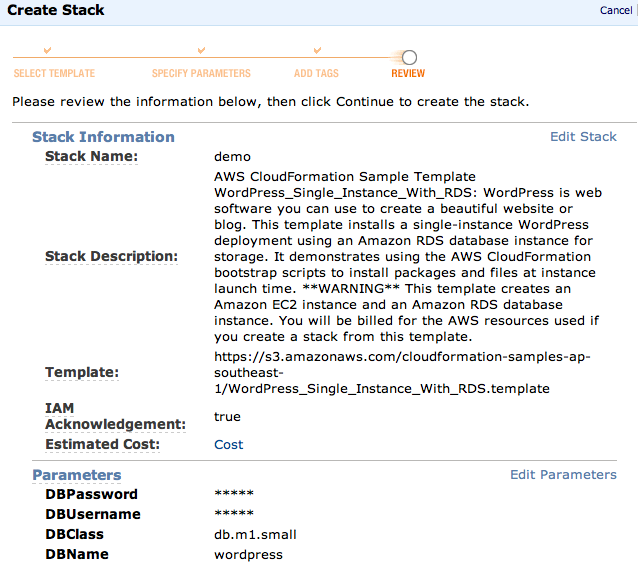Click the stack description paragraph
638x569 pixels.
pos(408,256)
